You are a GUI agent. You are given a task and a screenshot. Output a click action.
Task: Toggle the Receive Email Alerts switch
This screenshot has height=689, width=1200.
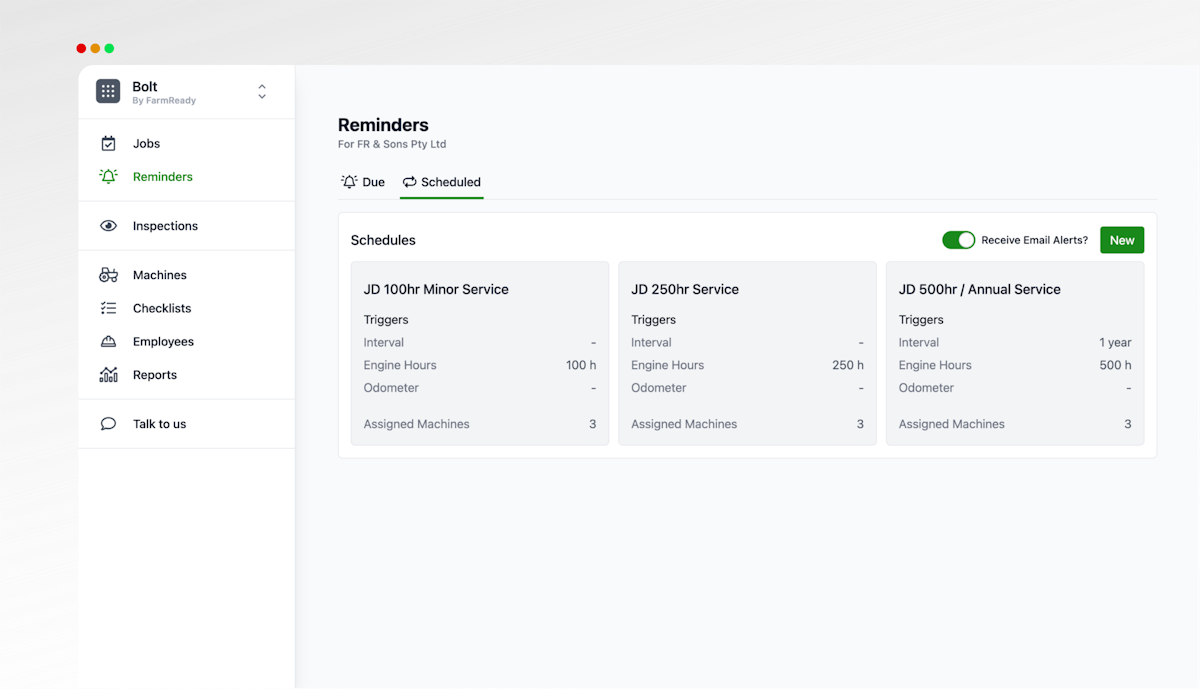[958, 240]
